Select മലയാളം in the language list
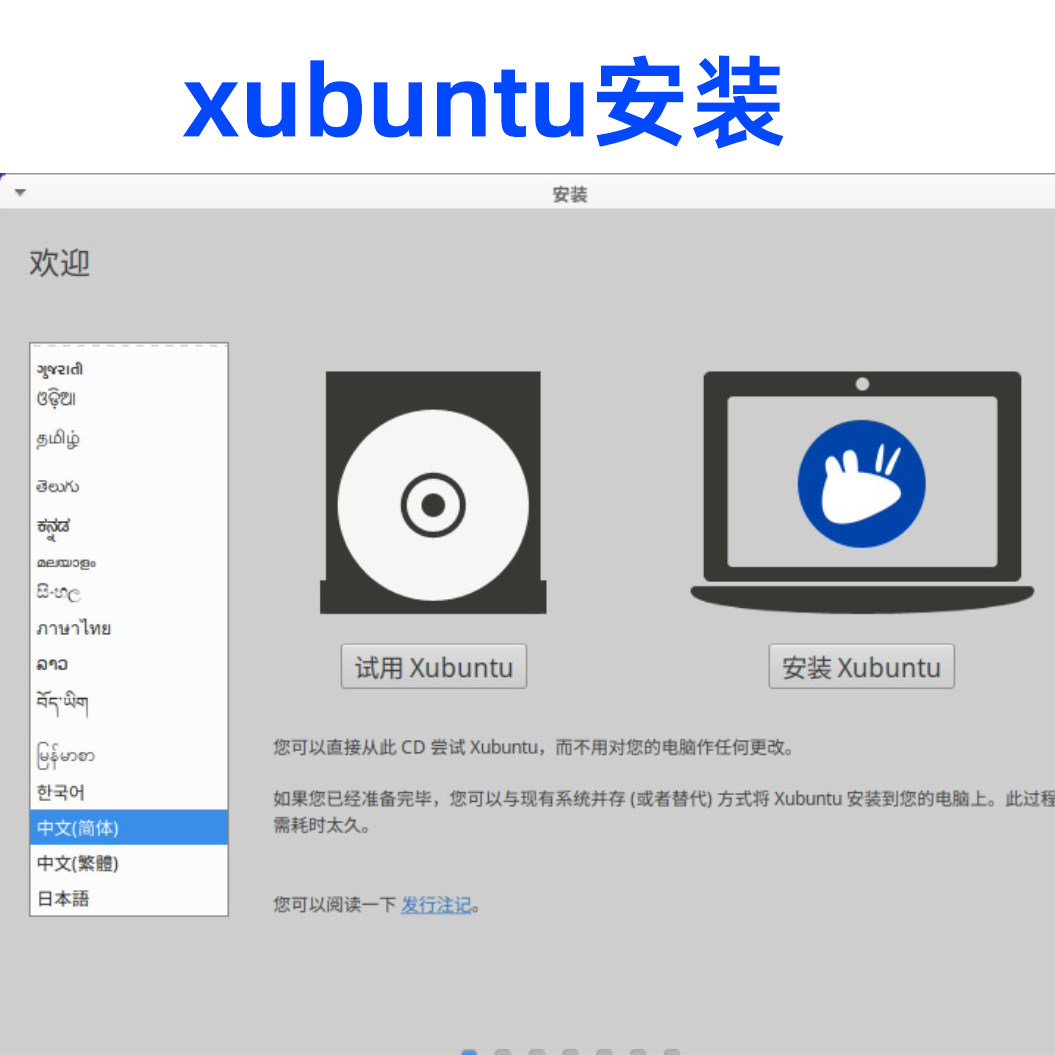Viewport: 1055px width, 1055px height. [129, 562]
